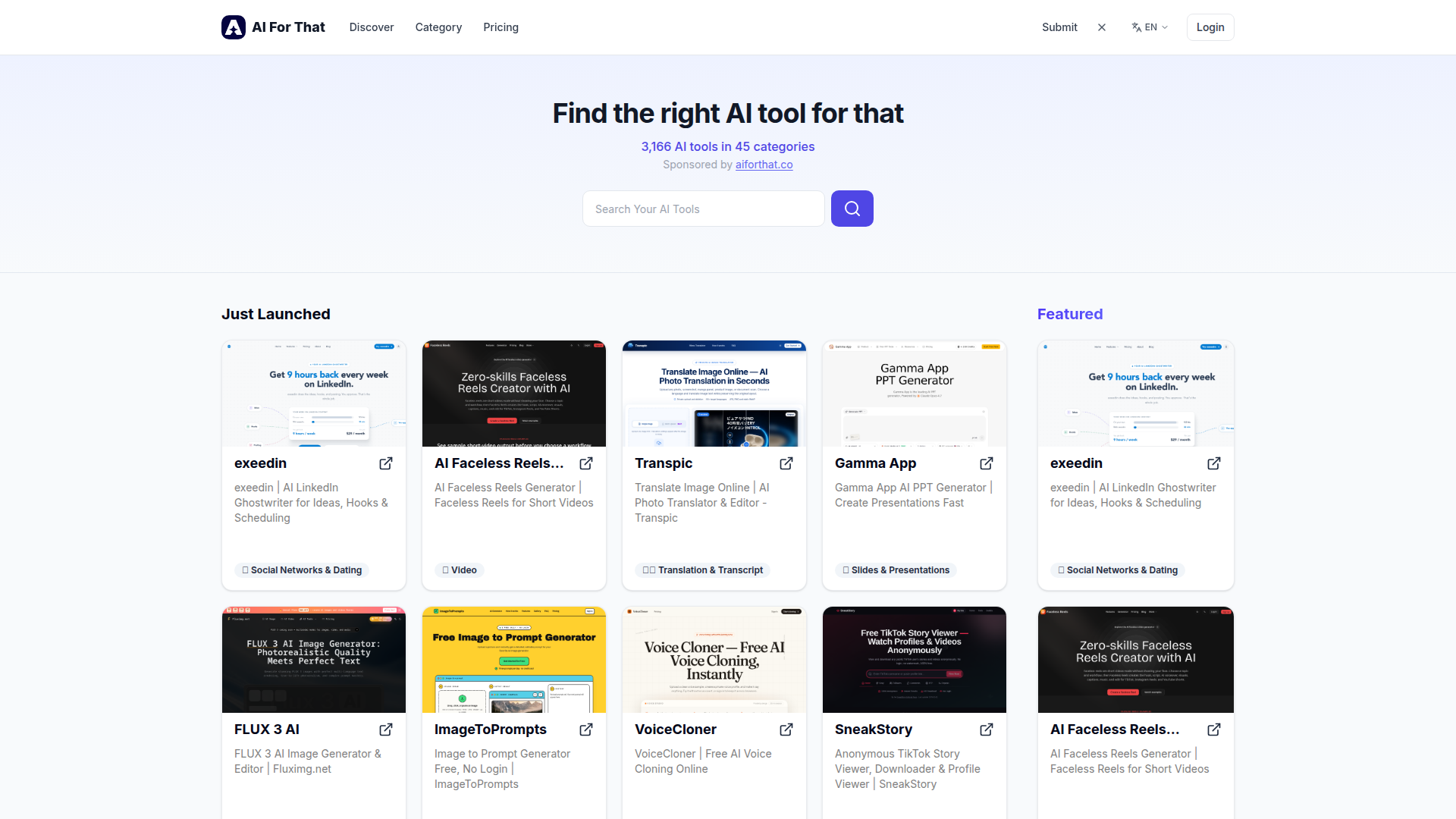This screenshot has width=1456, height=819.
Task: Open external link icon on Featured AI Faceless Reels card
Action: point(1214,730)
